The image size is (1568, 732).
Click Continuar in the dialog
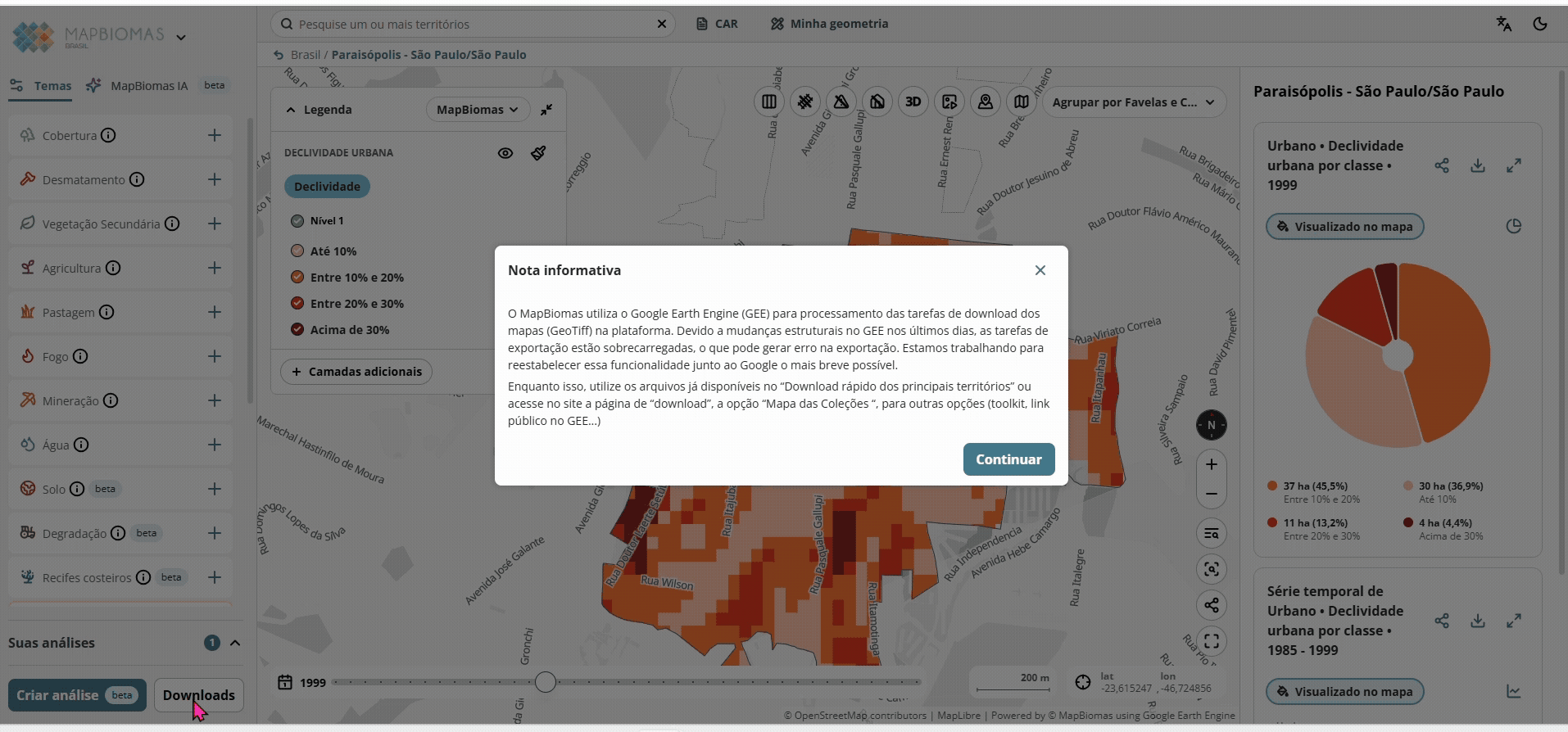point(1008,459)
